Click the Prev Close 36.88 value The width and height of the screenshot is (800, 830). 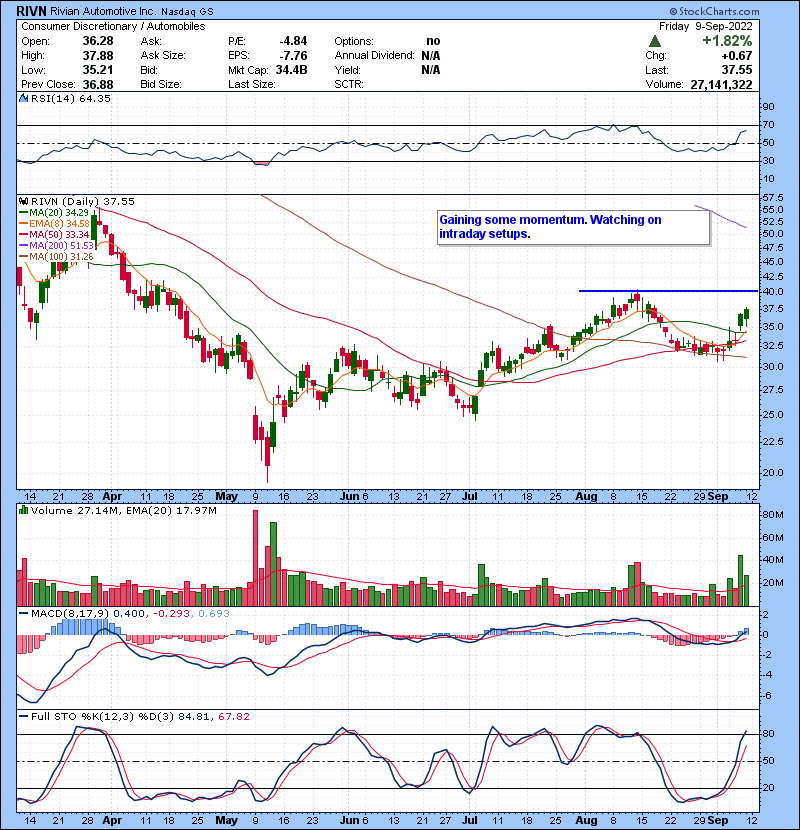pos(98,84)
